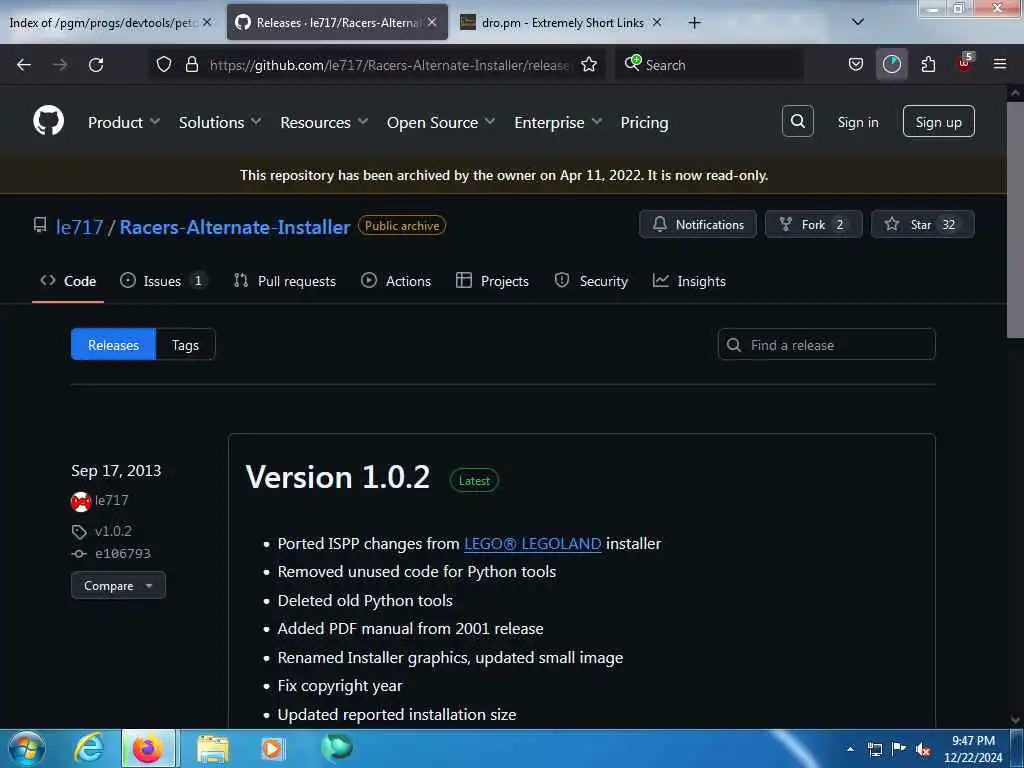Open the Version 1.0.2 release title

(x=338, y=477)
